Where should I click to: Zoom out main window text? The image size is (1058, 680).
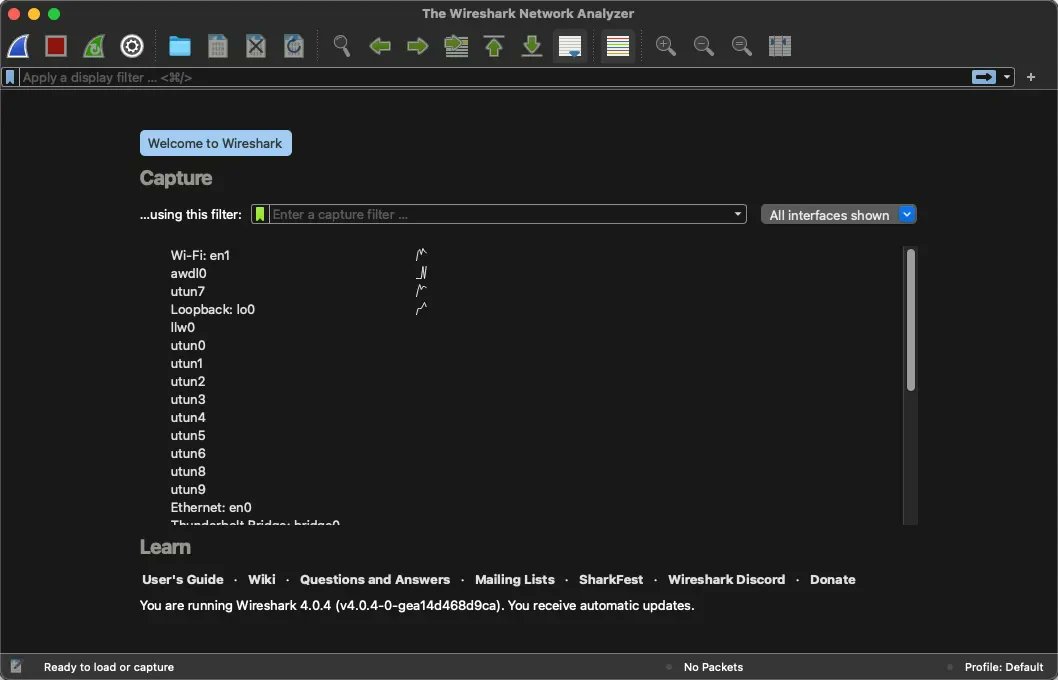click(704, 46)
